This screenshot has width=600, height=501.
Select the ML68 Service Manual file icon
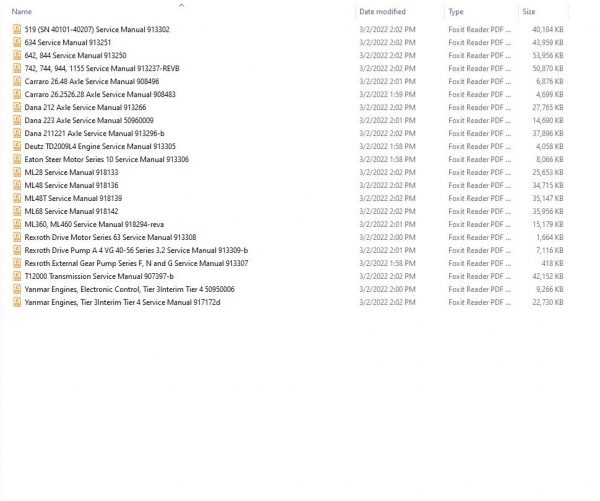[17, 212]
